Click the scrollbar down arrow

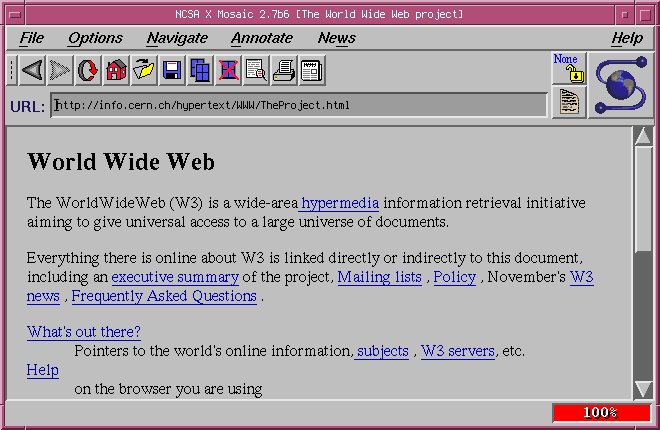pyautogui.click(x=643, y=389)
